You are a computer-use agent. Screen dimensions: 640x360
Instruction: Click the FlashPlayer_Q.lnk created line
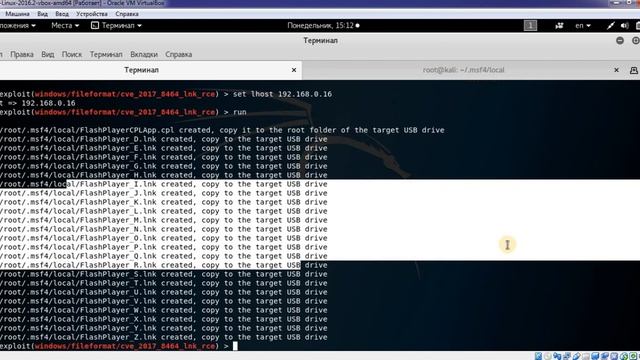click(163, 256)
